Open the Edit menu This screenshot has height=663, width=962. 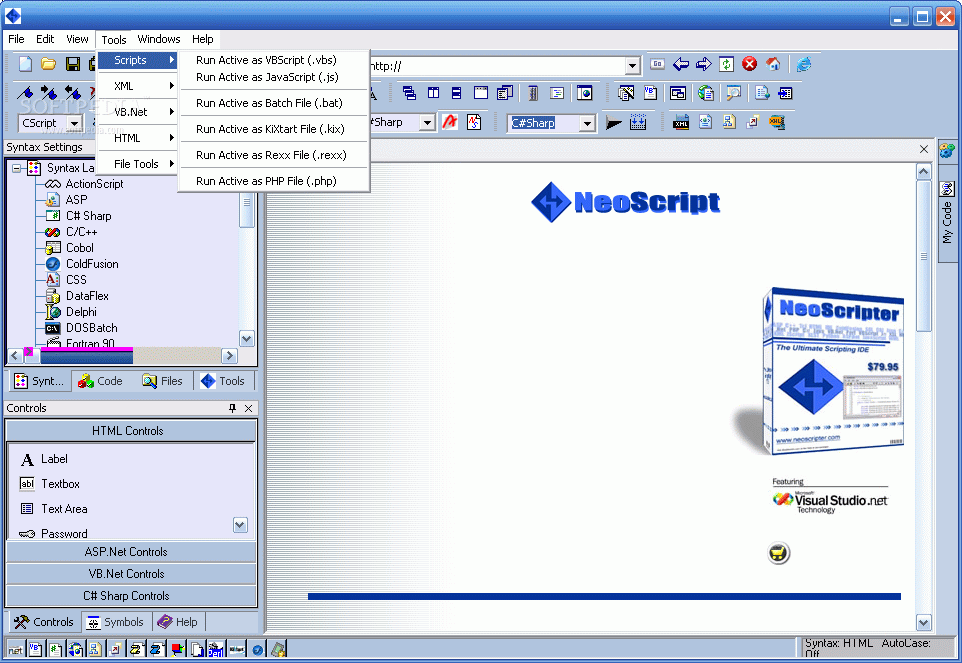point(45,39)
